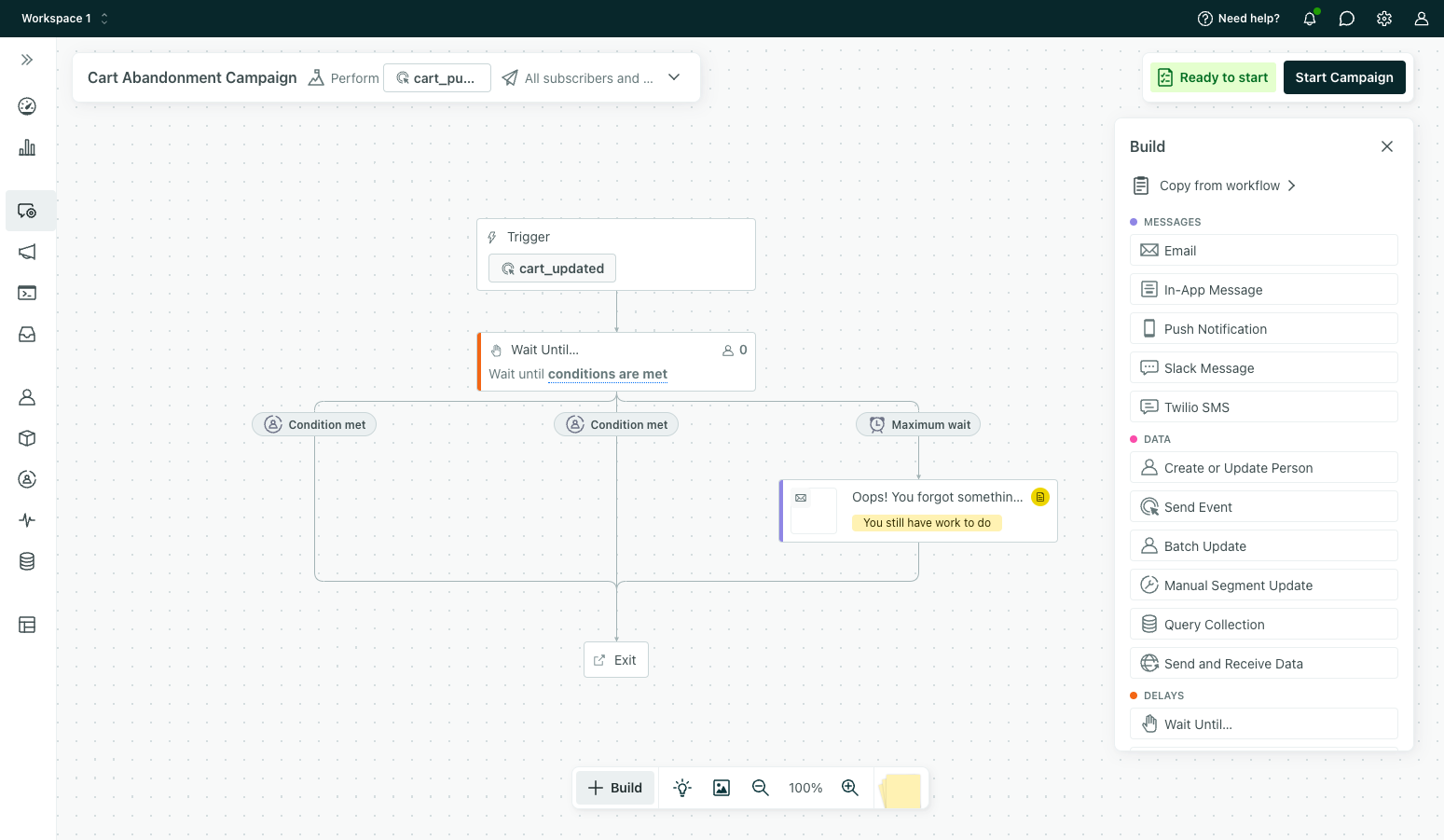
Task: Add a Send Event block
Action: tap(1264, 506)
